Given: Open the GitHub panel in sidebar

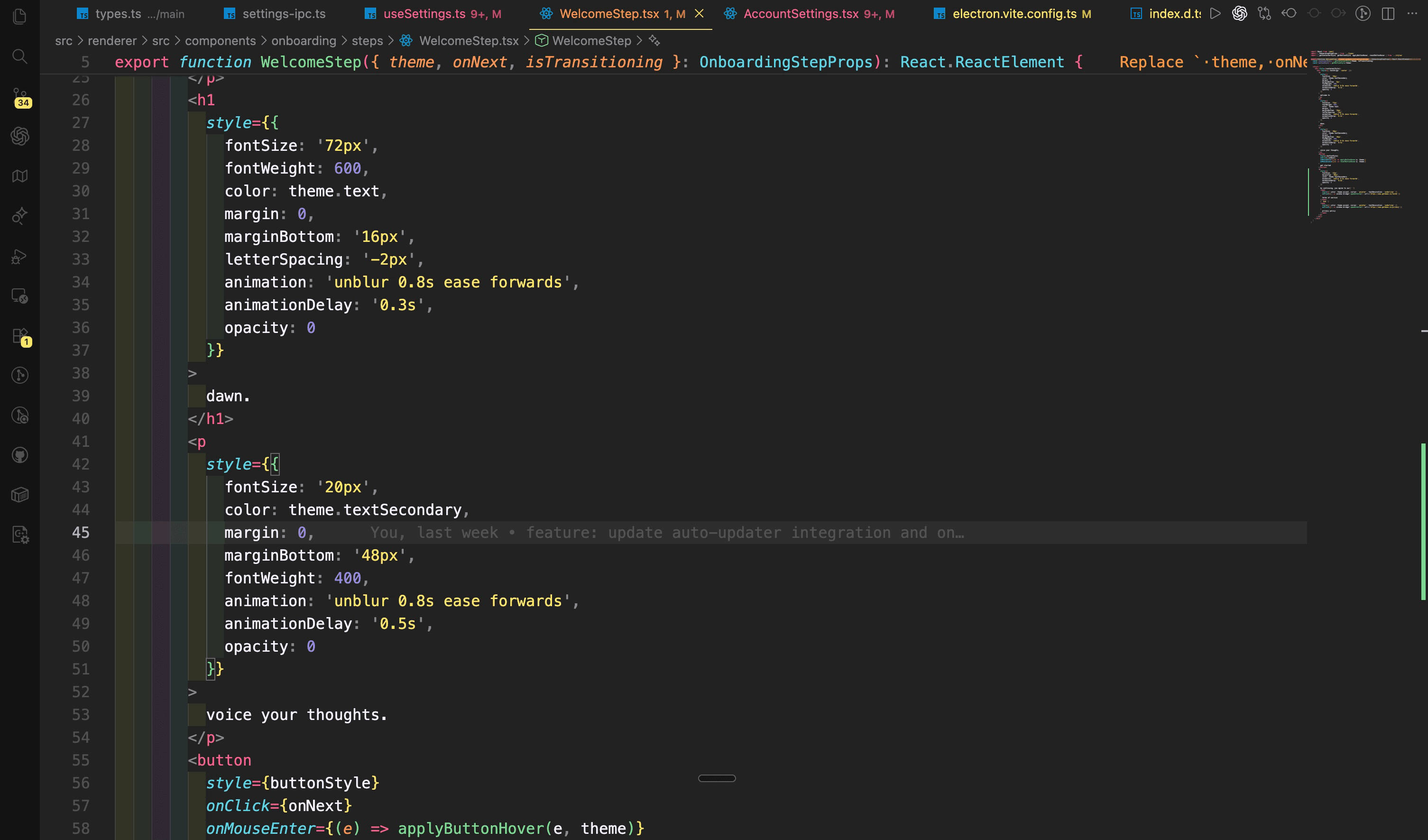Looking at the screenshot, I should (x=20, y=454).
